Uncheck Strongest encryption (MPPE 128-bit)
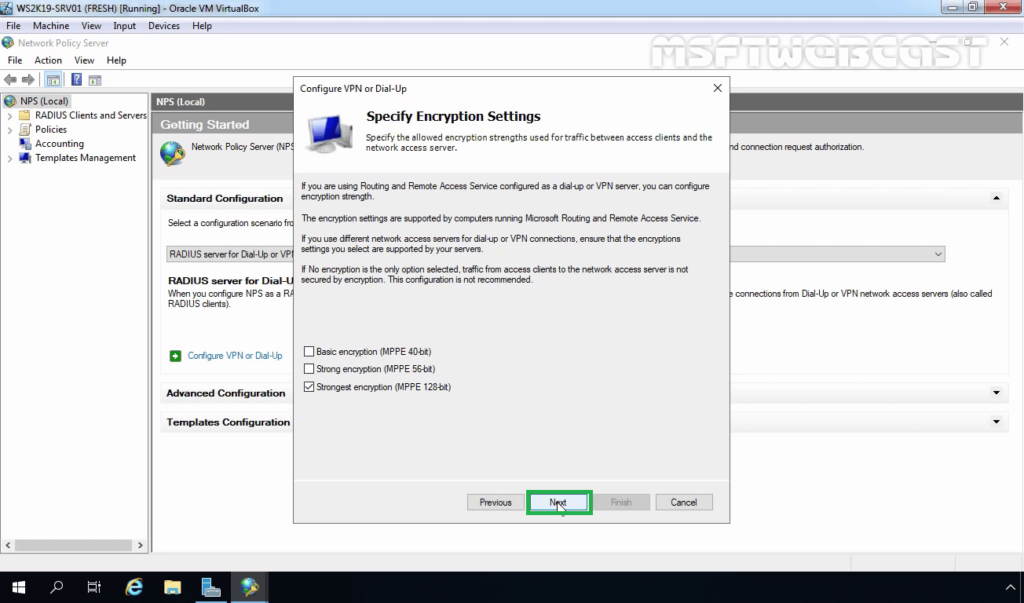The height and width of the screenshot is (603, 1024). 309,387
